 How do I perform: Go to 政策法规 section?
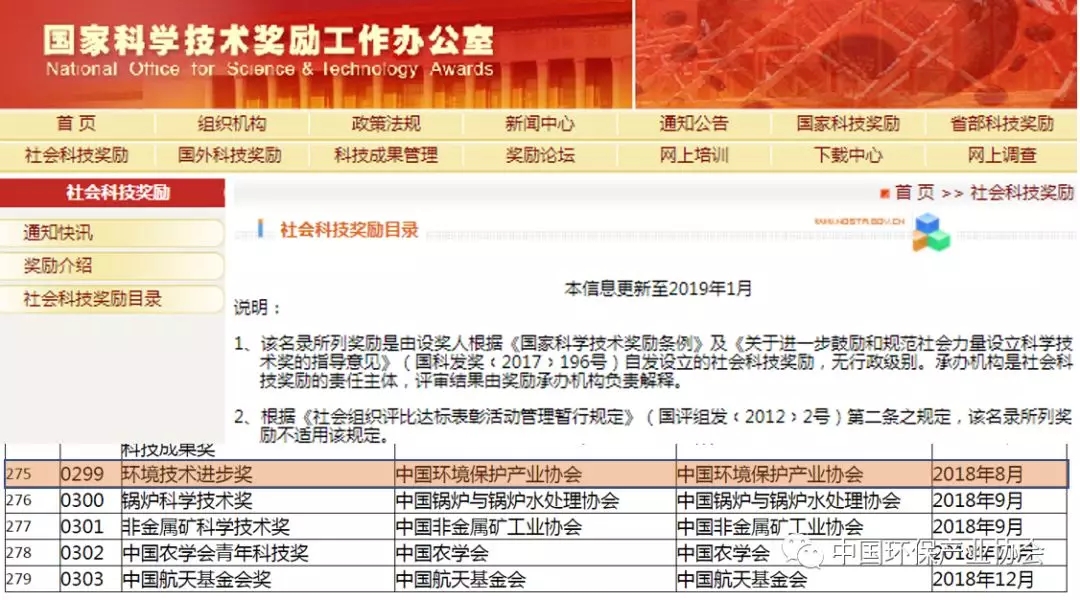386,124
